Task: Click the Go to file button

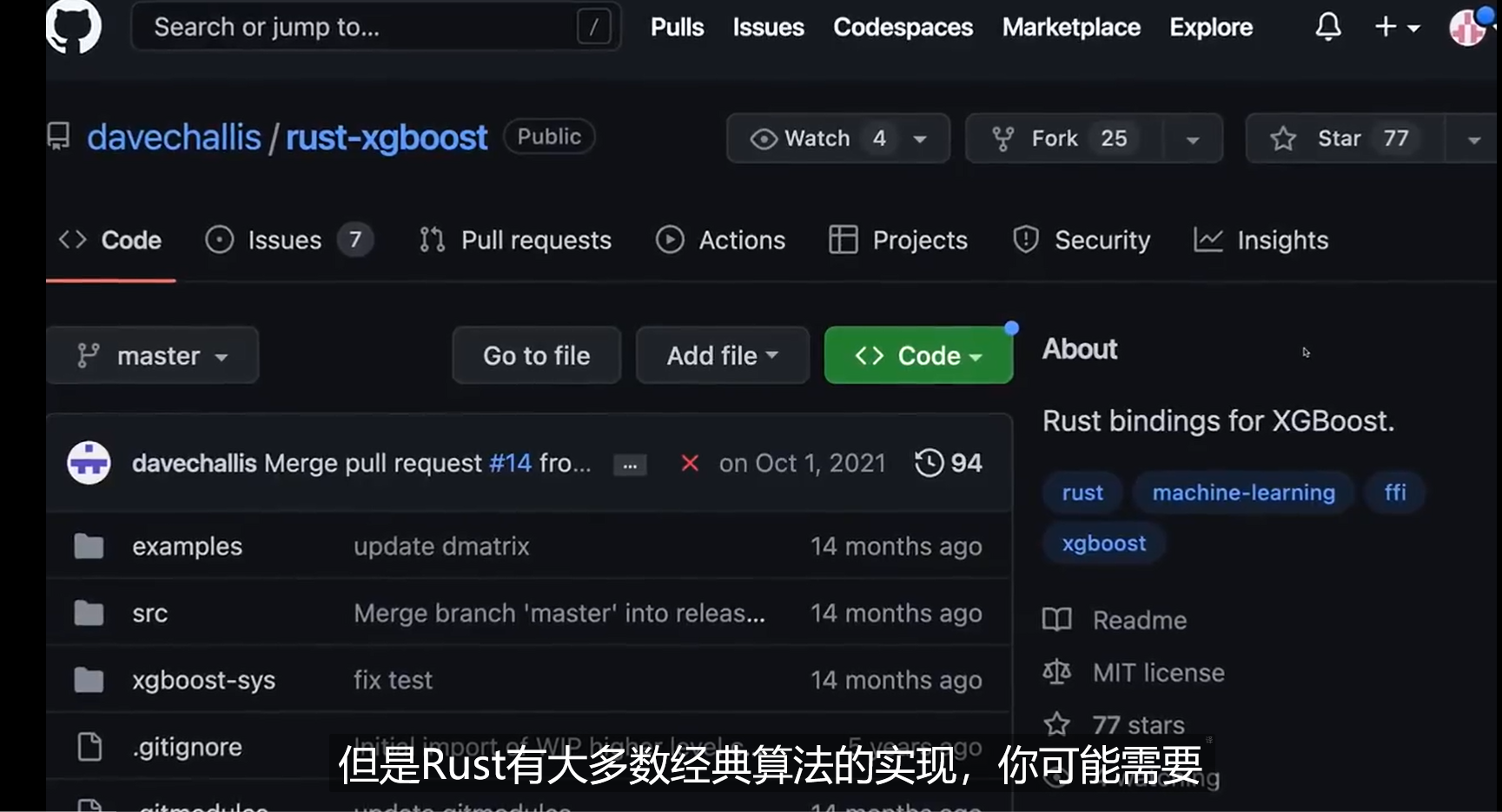Action: [x=537, y=355]
